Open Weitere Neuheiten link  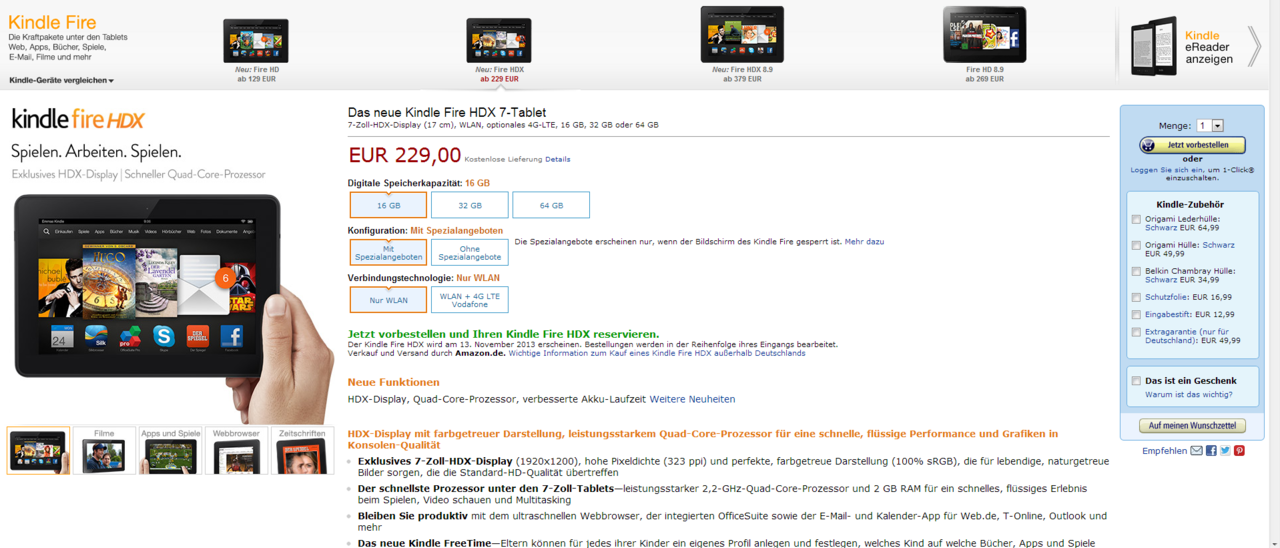tap(692, 399)
